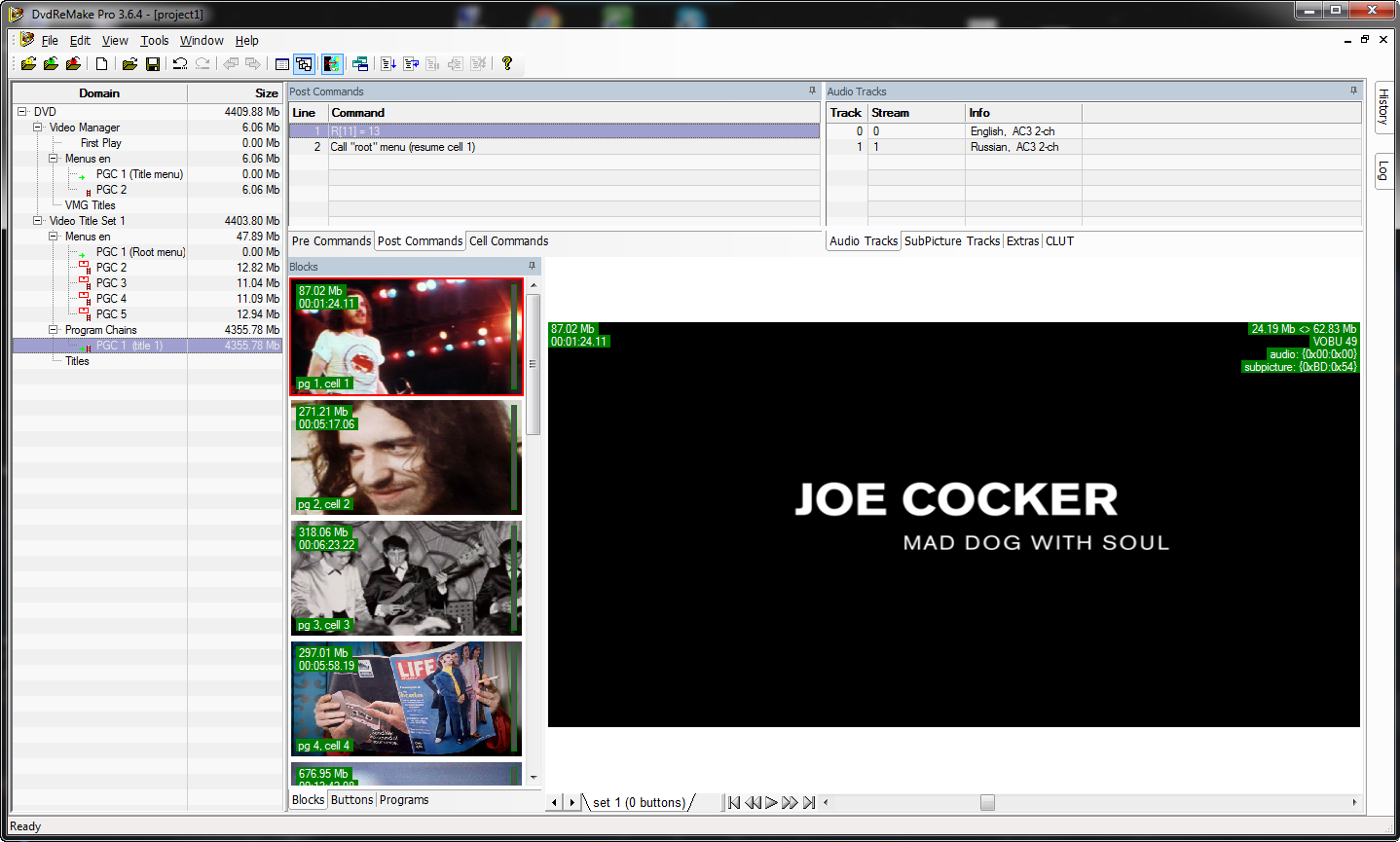
Task: Rewind the video preview
Action: 753,803
